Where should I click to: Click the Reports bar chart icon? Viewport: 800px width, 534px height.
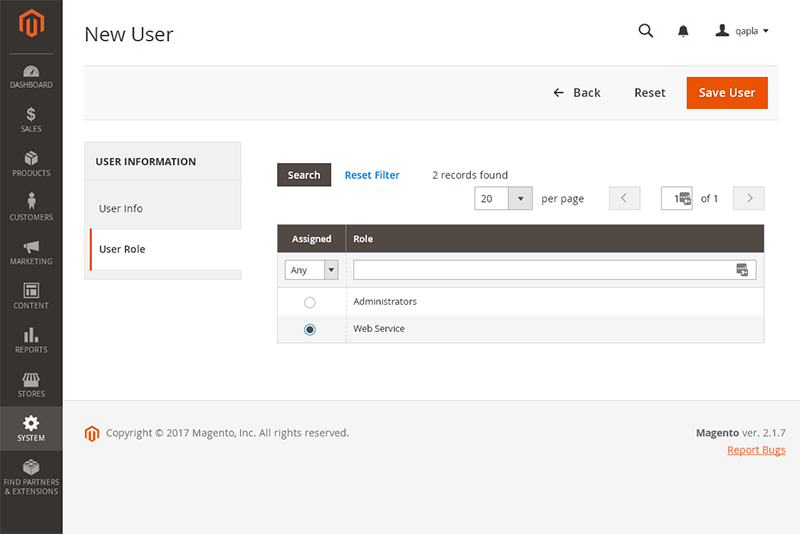31,340
